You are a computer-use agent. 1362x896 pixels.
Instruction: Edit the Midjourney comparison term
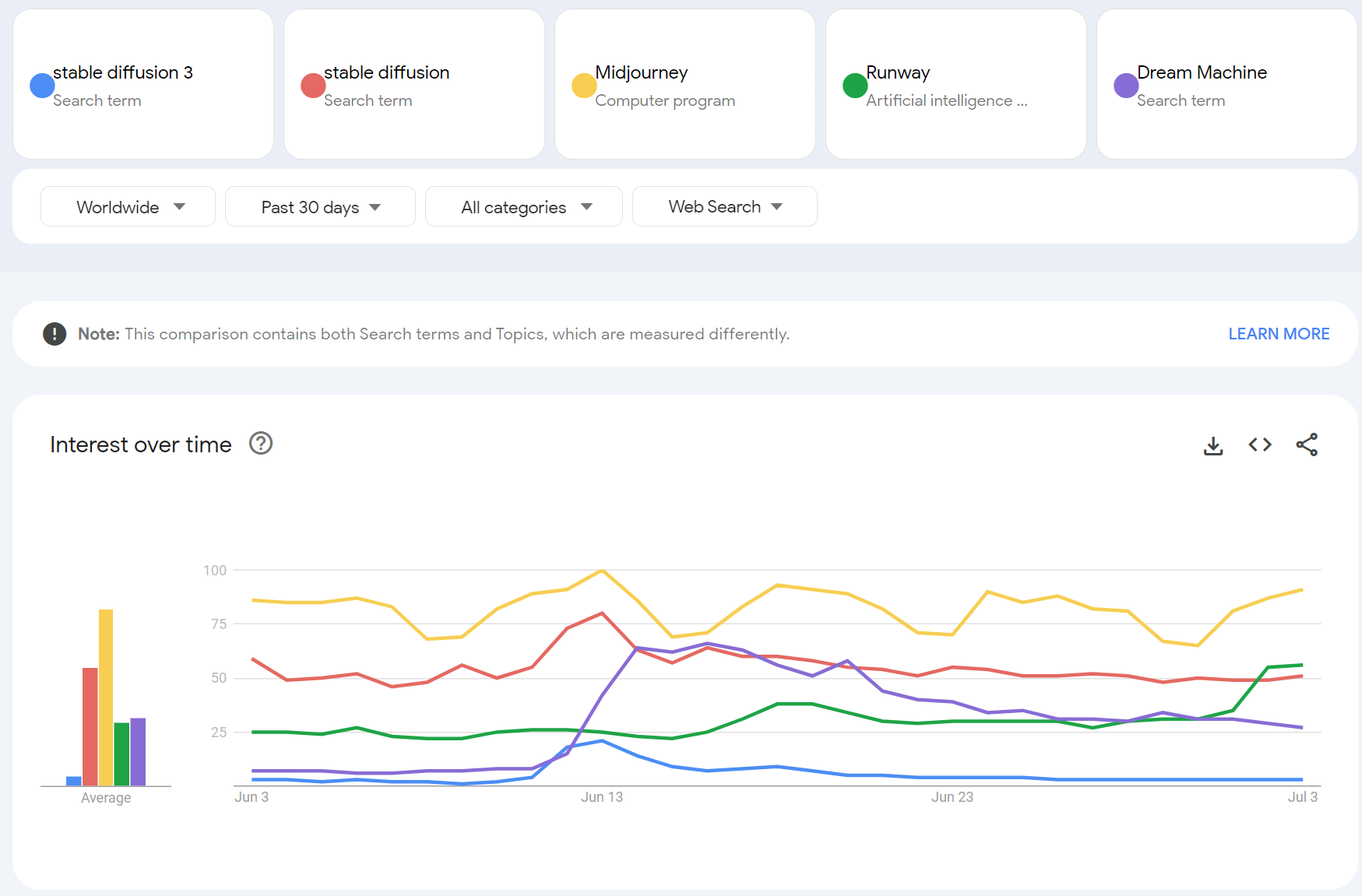coord(642,73)
